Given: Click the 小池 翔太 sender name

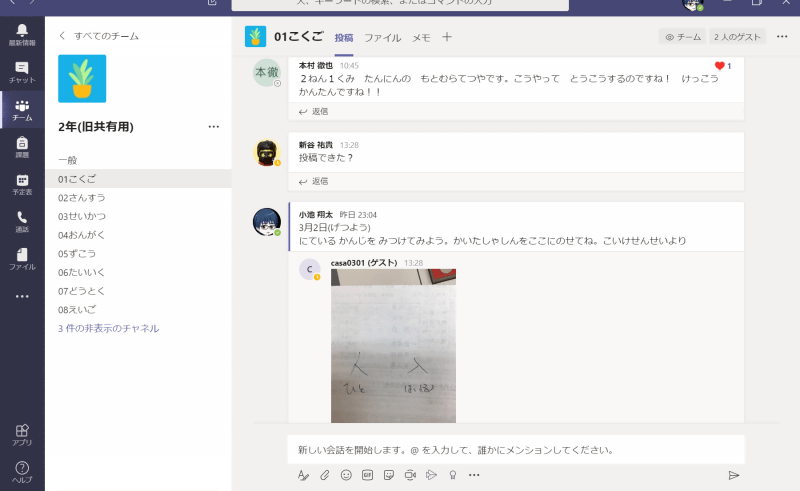Looking at the screenshot, I should [x=316, y=215].
